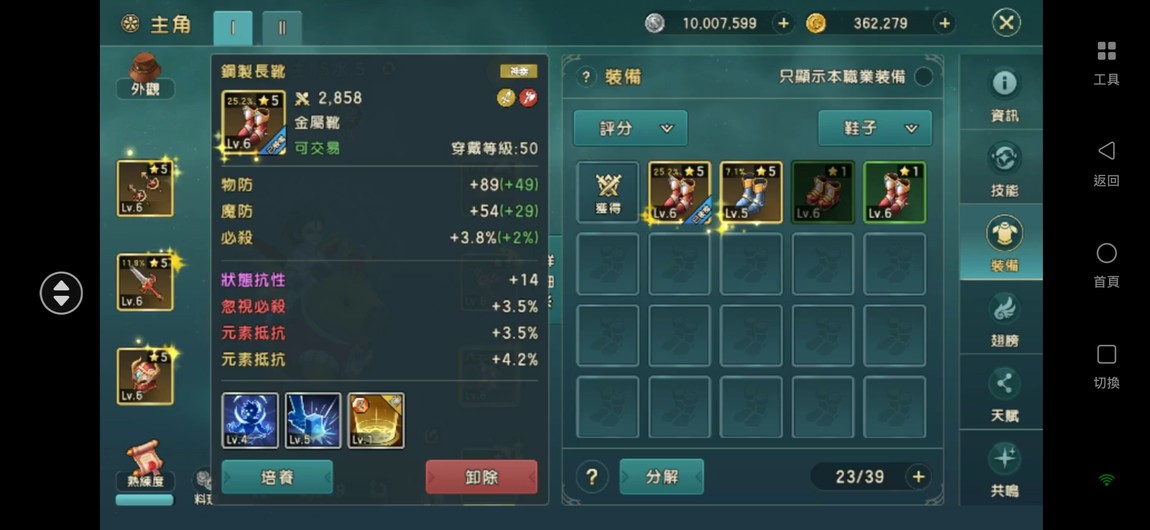
Task: Open the 資訊 info sidebar icon
Action: [x=1004, y=93]
